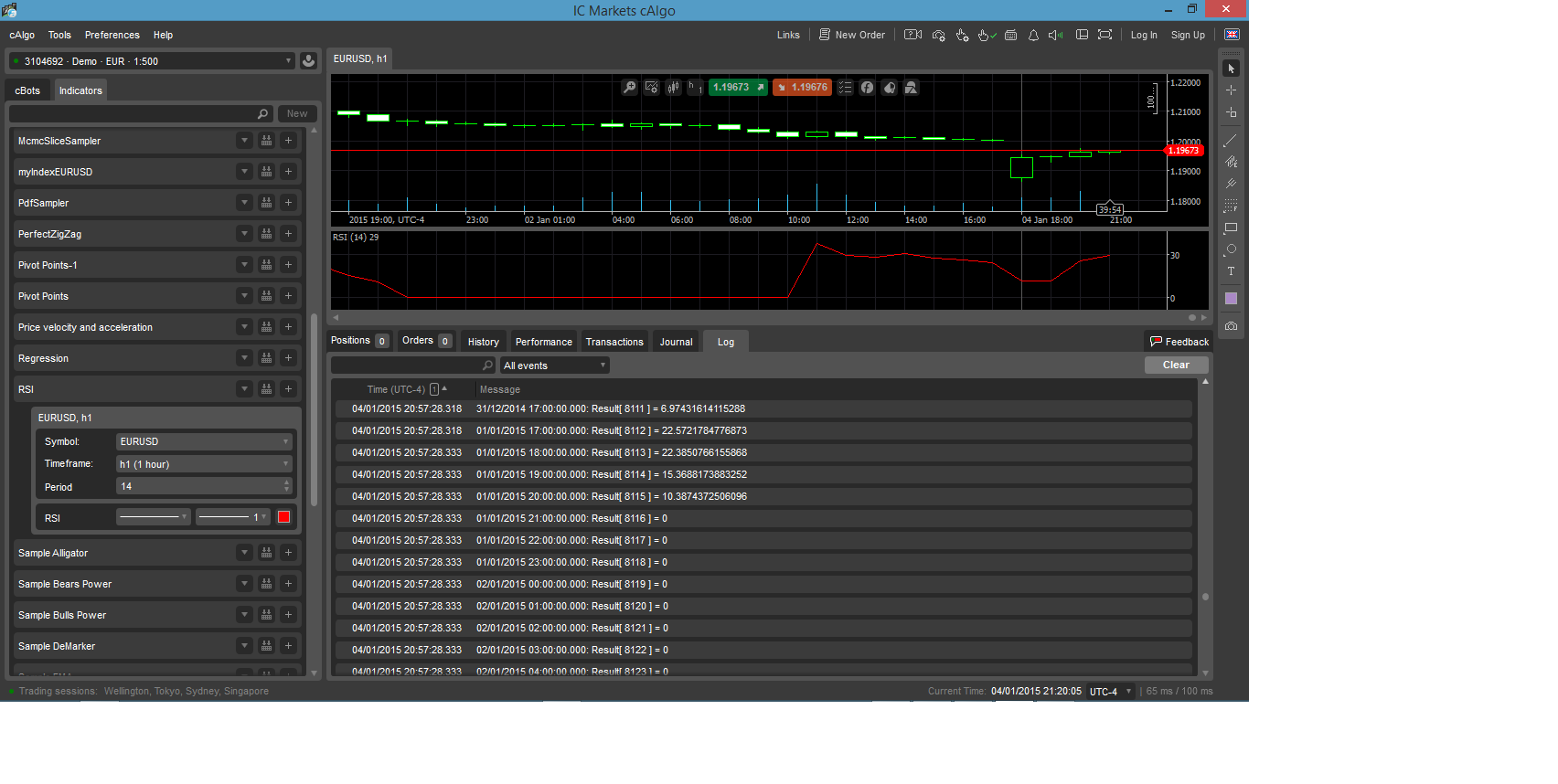
Task: Clear the log output
Action: [1177, 365]
